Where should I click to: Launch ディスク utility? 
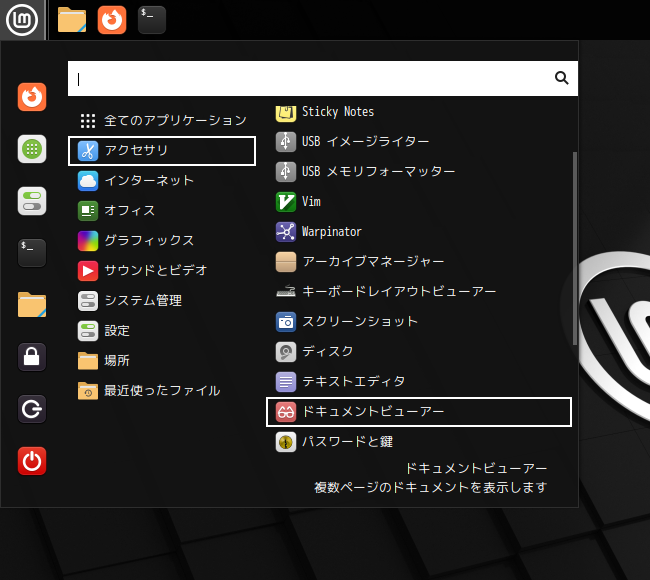tap(419, 352)
